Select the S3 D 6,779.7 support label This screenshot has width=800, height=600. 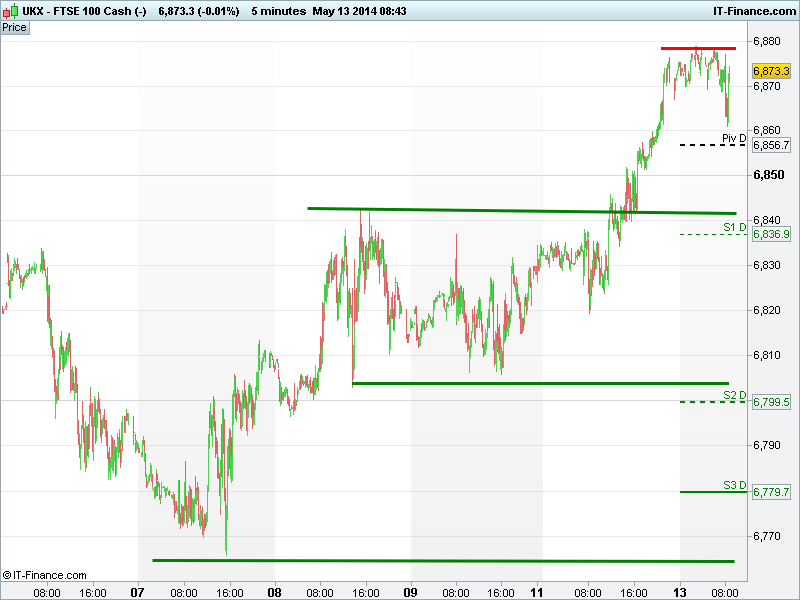[771, 492]
